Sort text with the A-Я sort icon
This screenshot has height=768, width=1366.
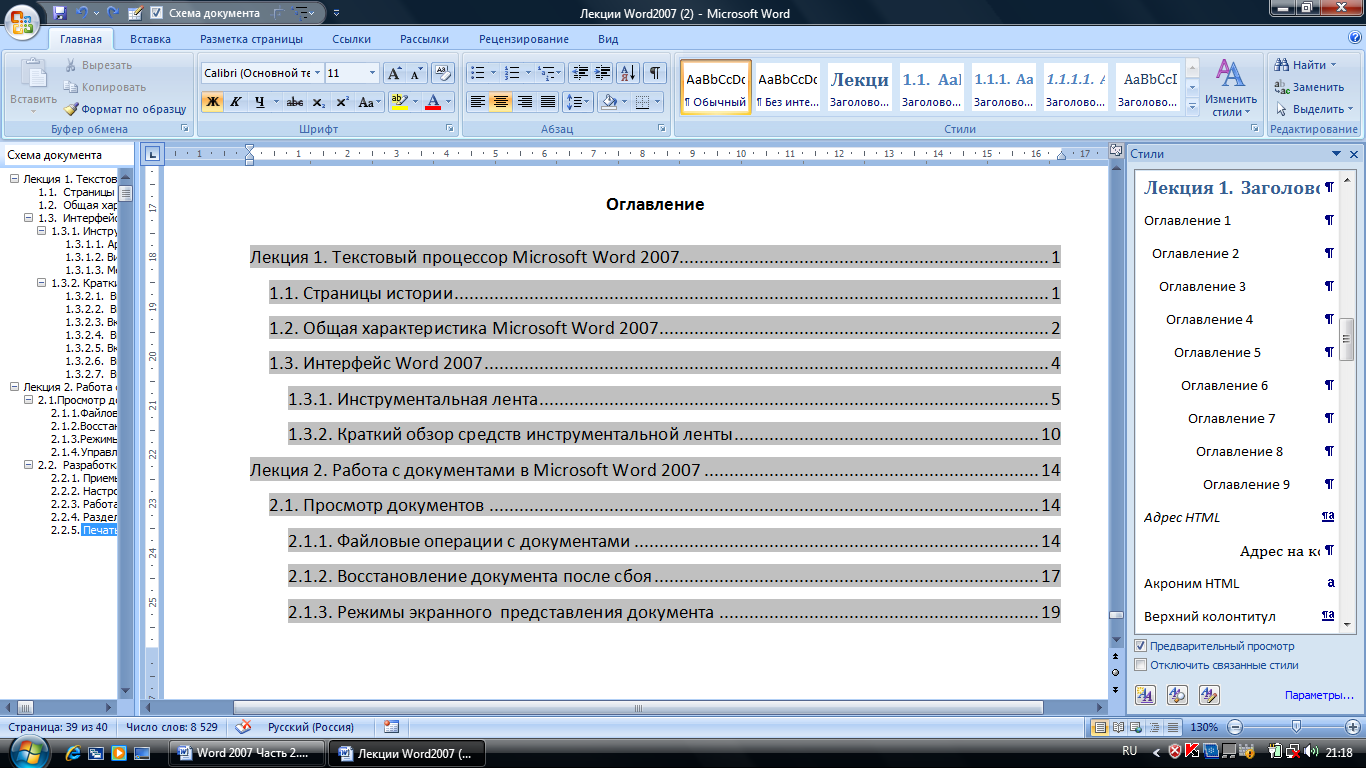pos(628,73)
